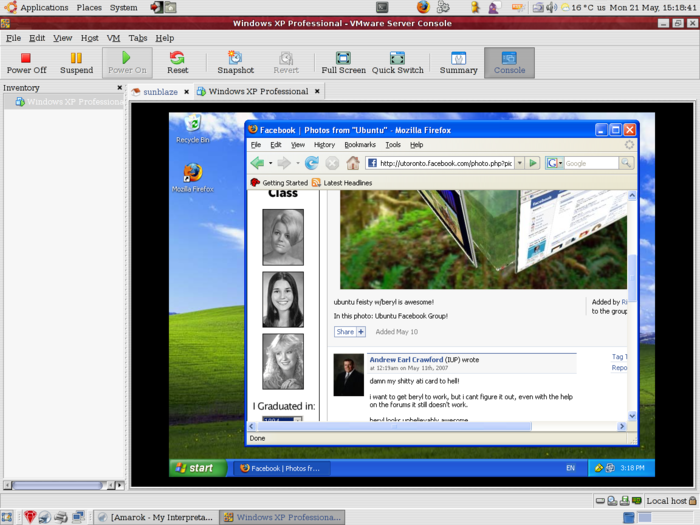Select Windows XP Professional in Inventory
The width and height of the screenshot is (700, 525).
65,102
